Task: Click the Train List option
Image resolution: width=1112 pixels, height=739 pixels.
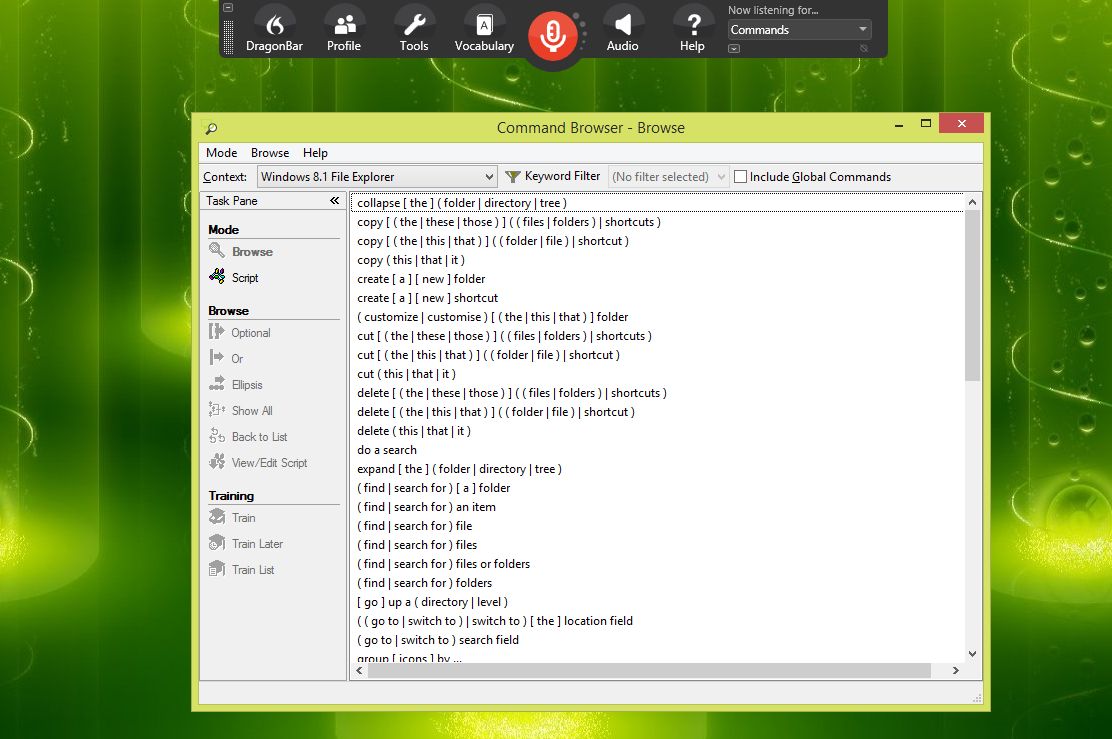Action: [x=242, y=569]
